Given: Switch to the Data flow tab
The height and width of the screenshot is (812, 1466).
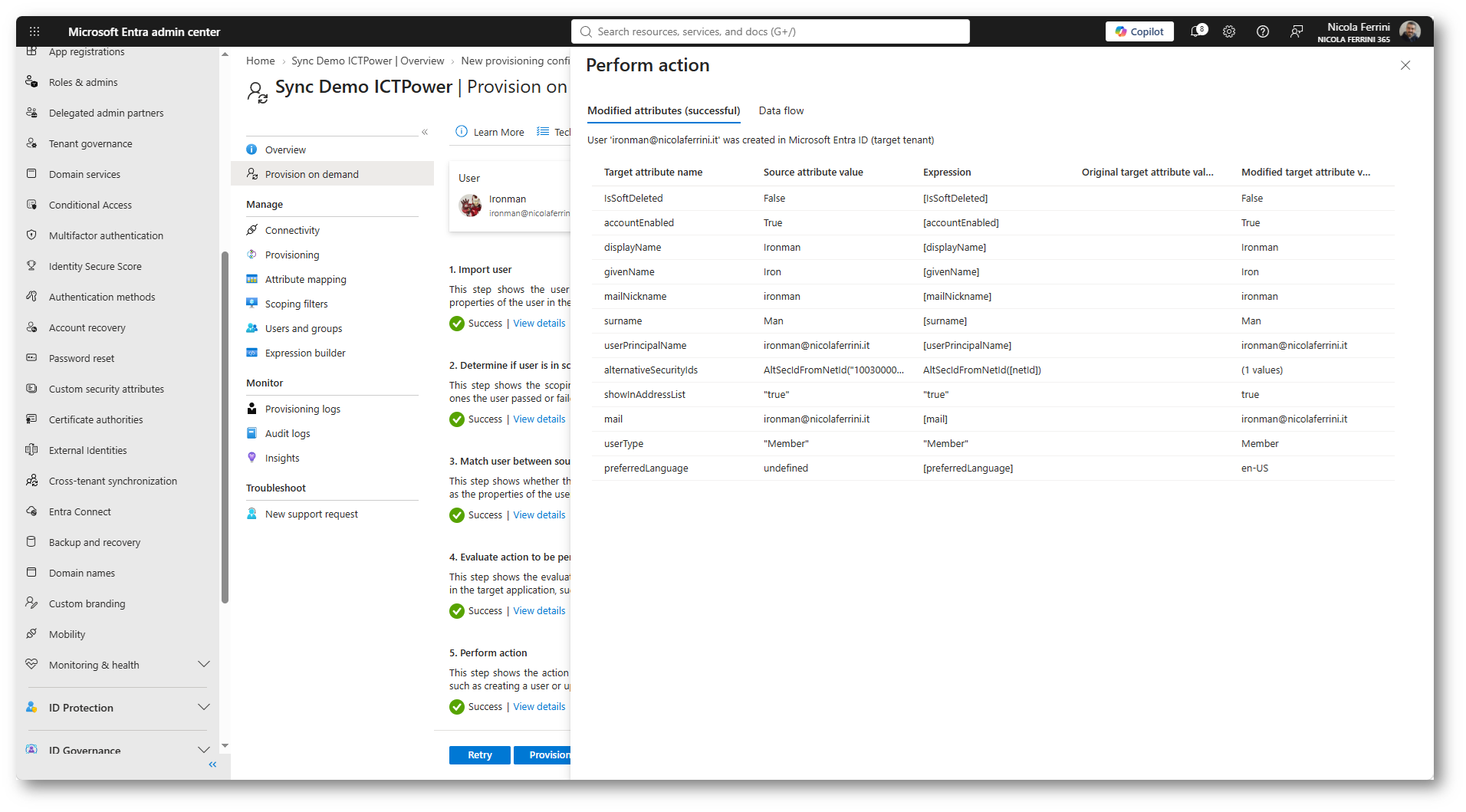Looking at the screenshot, I should [x=781, y=111].
